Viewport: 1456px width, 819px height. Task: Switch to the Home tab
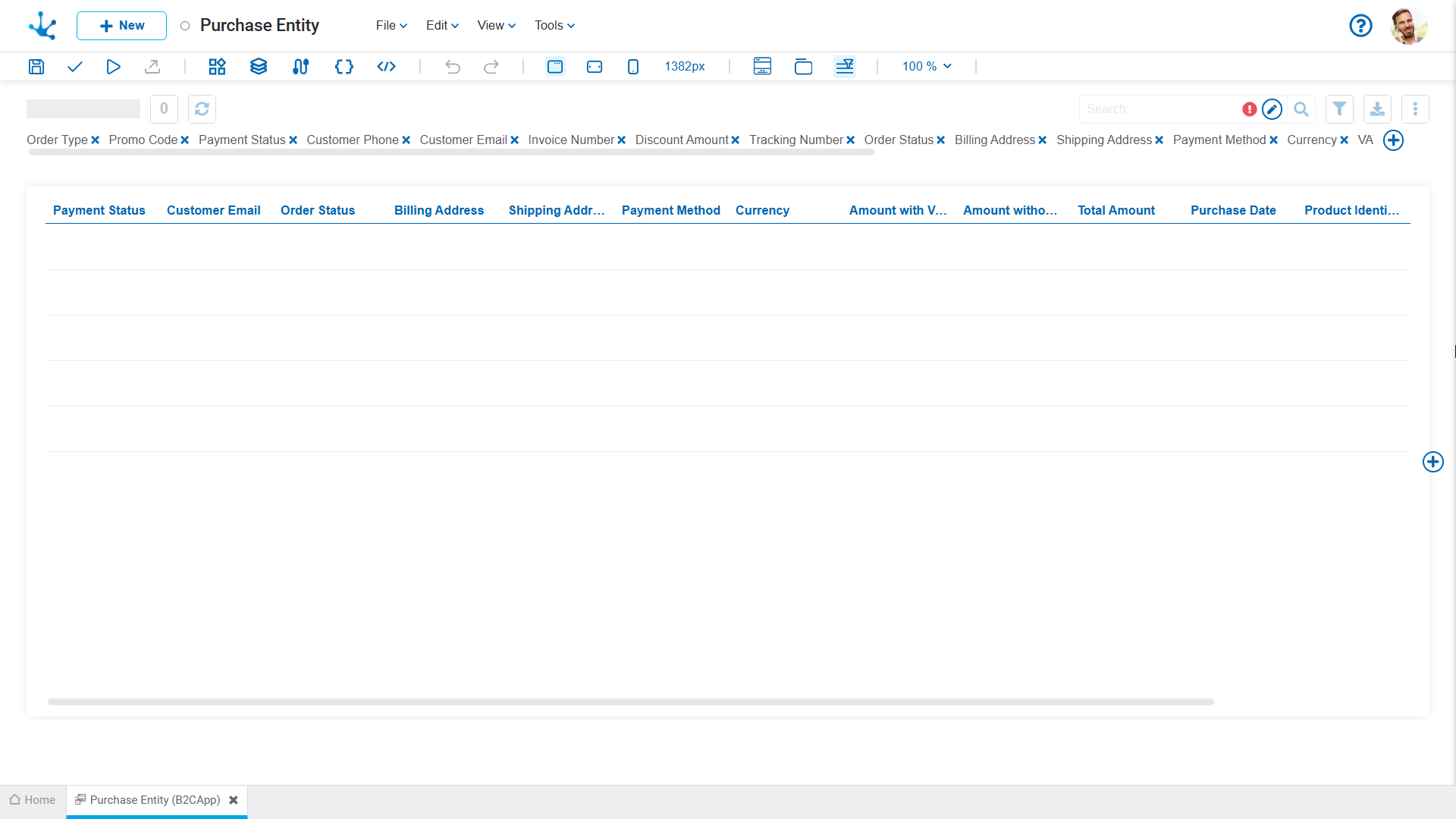pyautogui.click(x=34, y=799)
